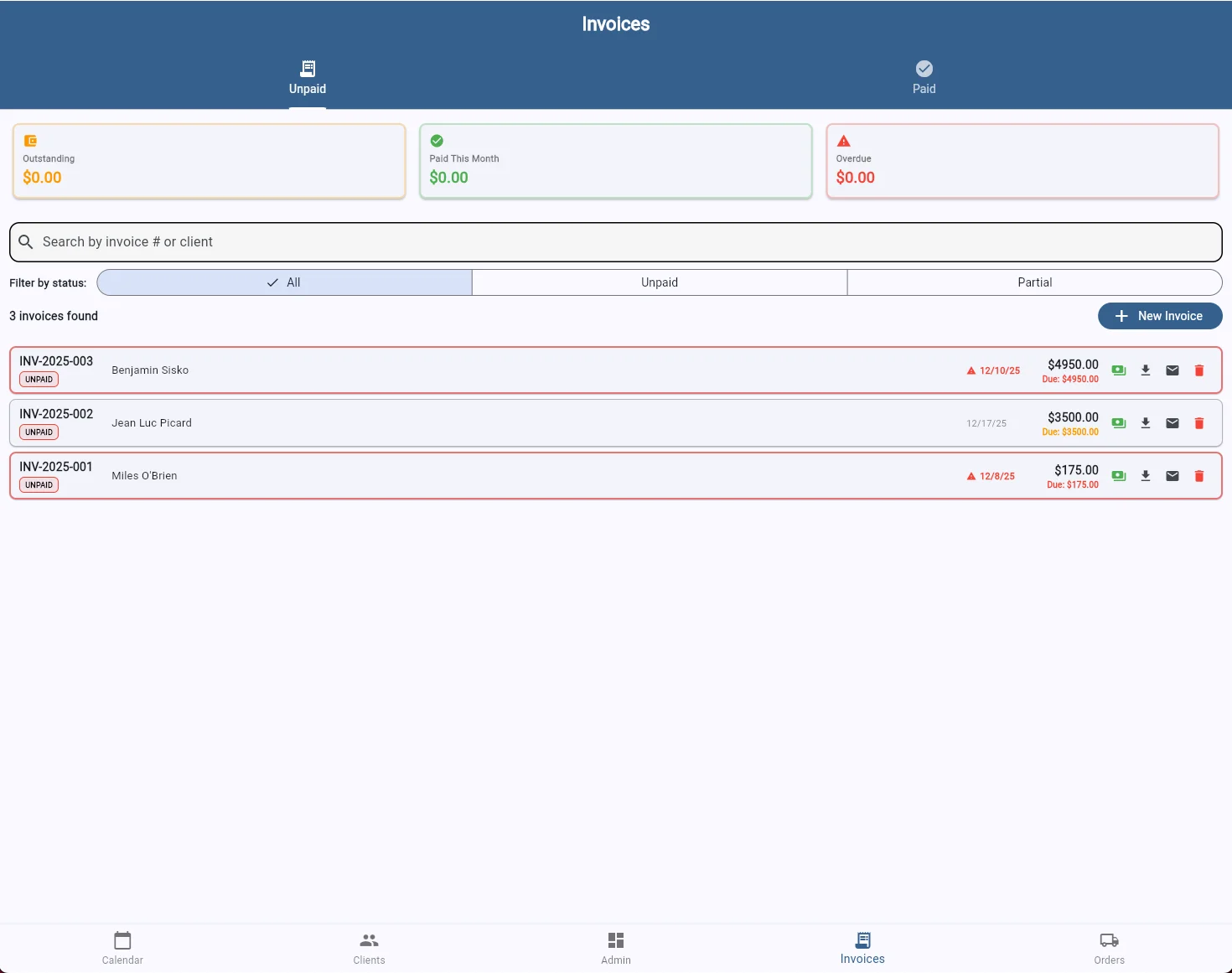
Task: Record a payment for INV-2025-003
Action: (x=1118, y=370)
